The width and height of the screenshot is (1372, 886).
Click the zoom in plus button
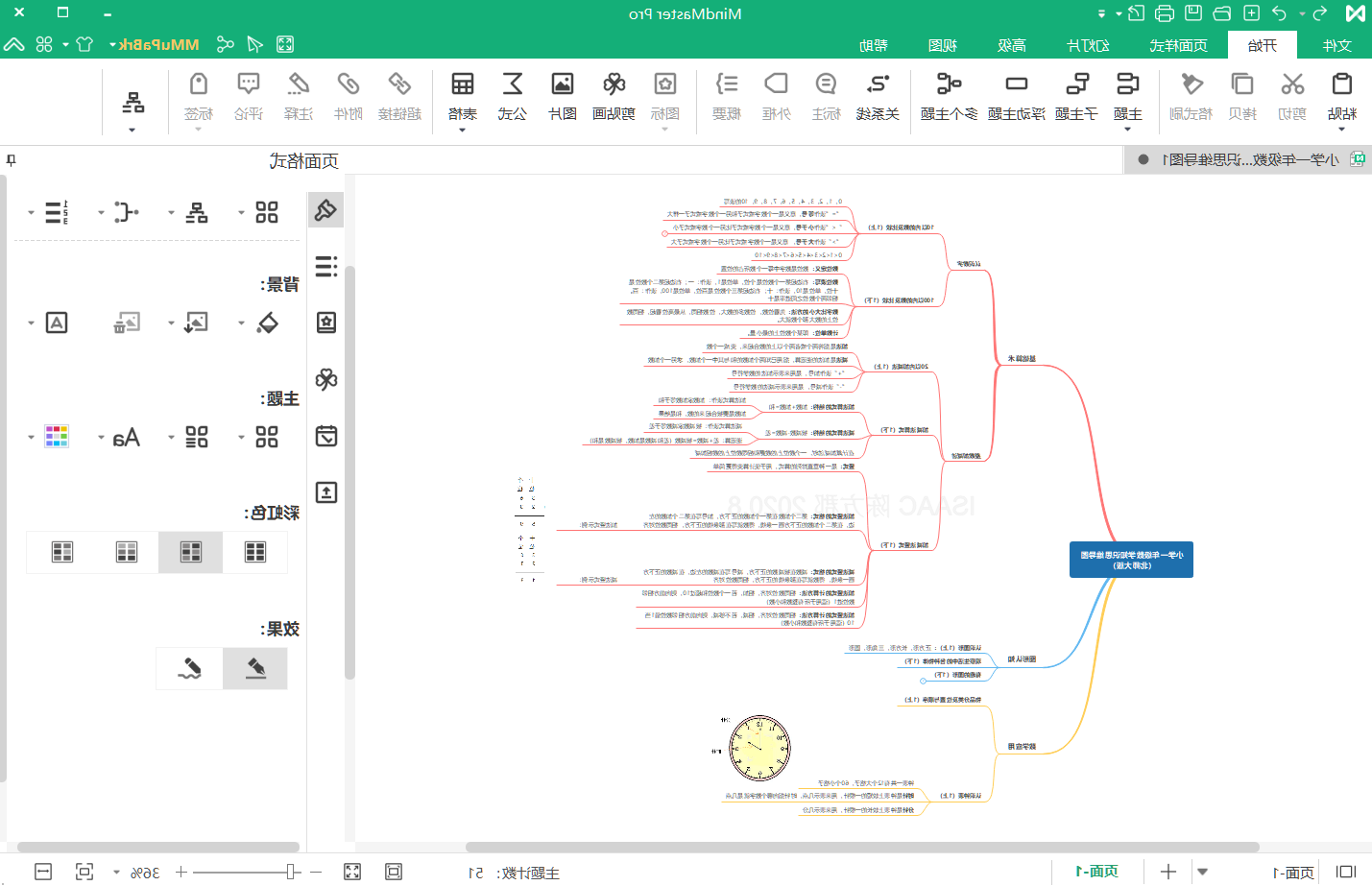click(181, 872)
